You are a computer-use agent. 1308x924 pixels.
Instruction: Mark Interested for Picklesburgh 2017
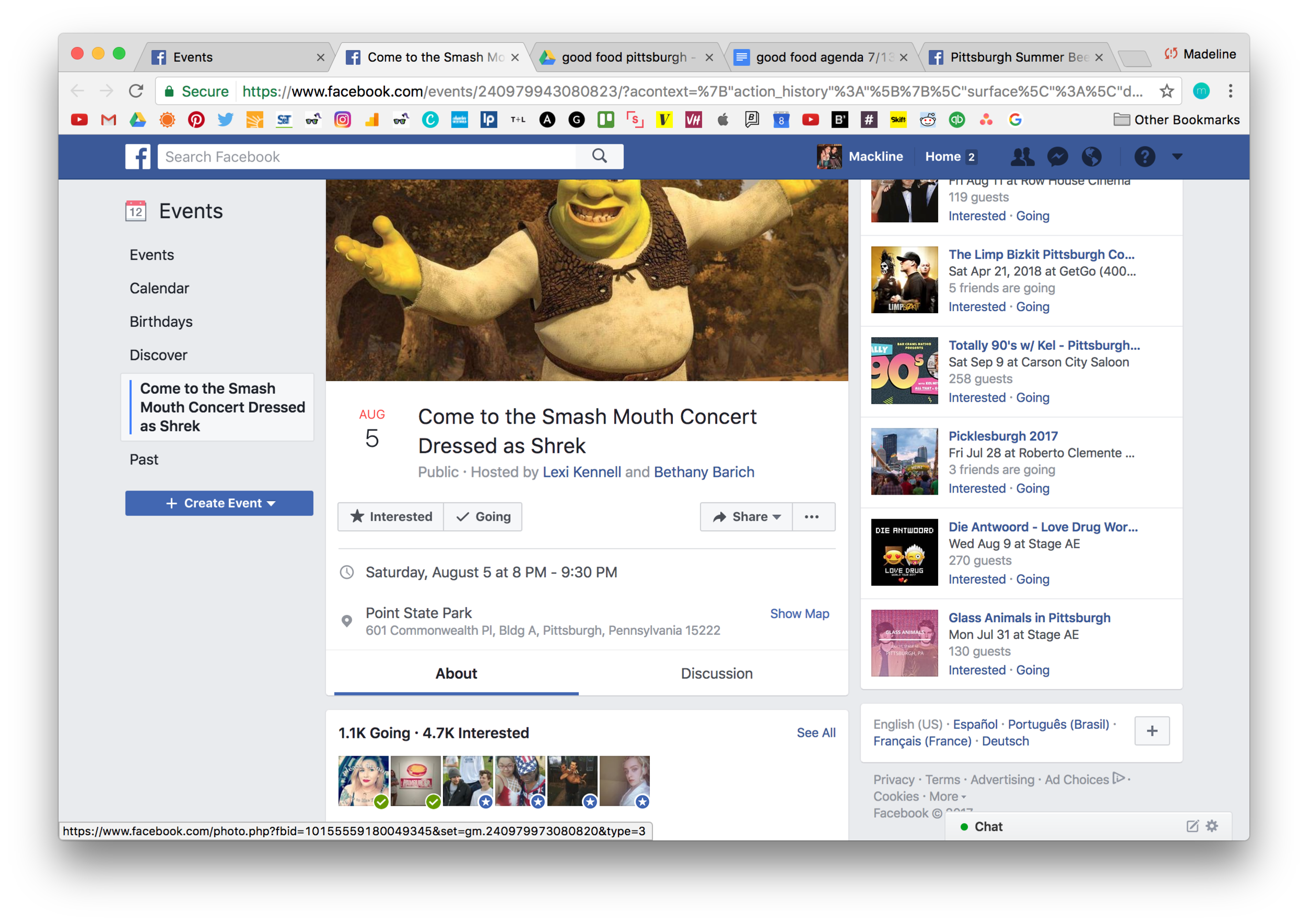[x=977, y=488]
